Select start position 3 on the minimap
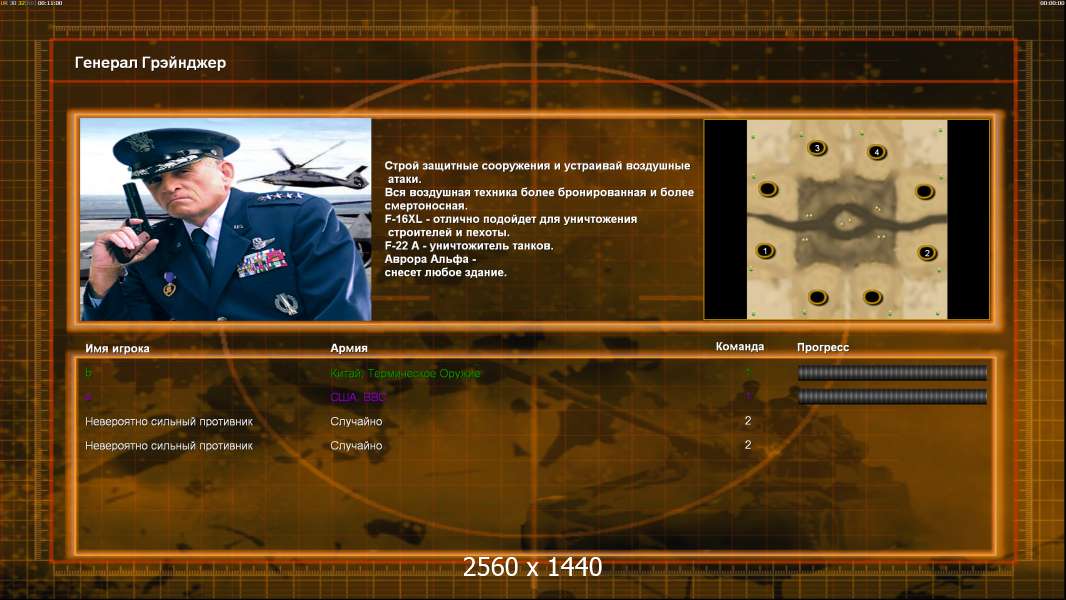 tap(817, 147)
